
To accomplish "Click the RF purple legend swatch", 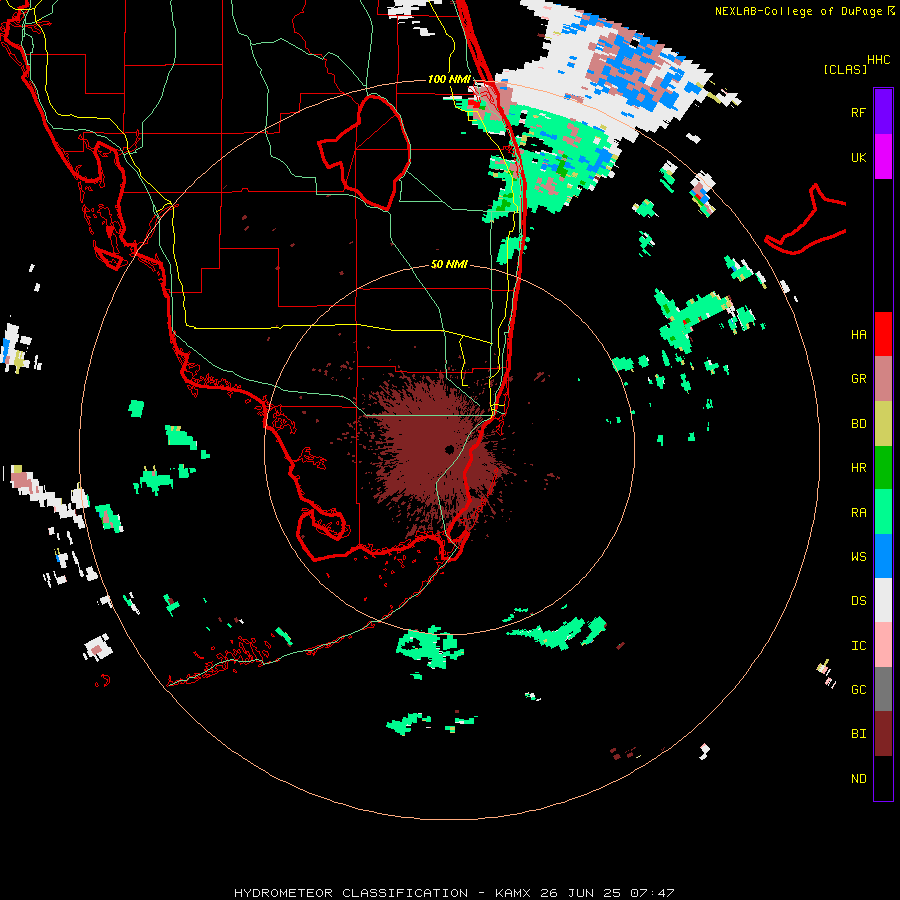I will (883, 112).
